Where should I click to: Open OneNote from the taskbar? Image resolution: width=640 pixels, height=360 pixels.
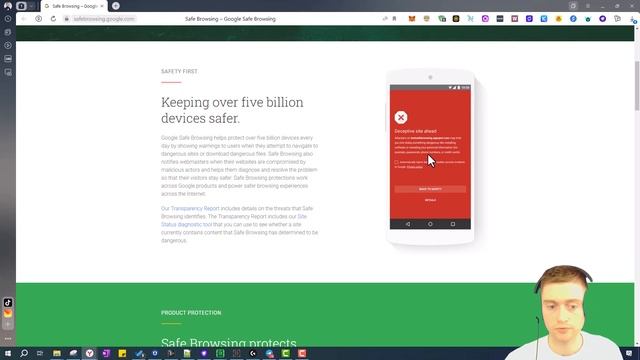point(106,353)
